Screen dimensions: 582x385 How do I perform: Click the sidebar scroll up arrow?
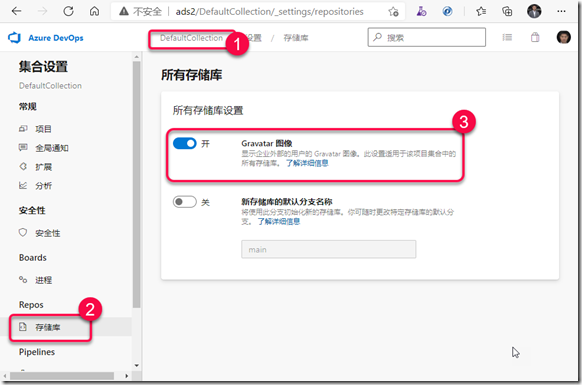pos(136,56)
